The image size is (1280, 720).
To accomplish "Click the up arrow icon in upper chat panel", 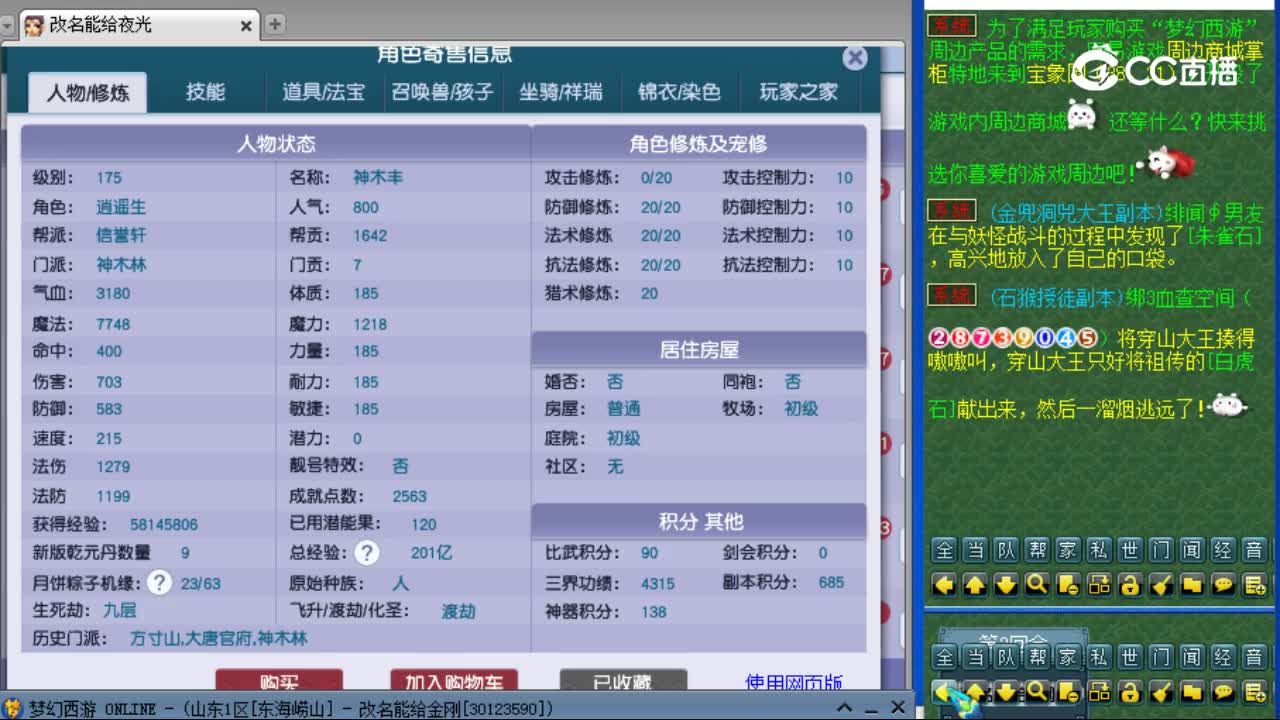I will click(x=974, y=585).
